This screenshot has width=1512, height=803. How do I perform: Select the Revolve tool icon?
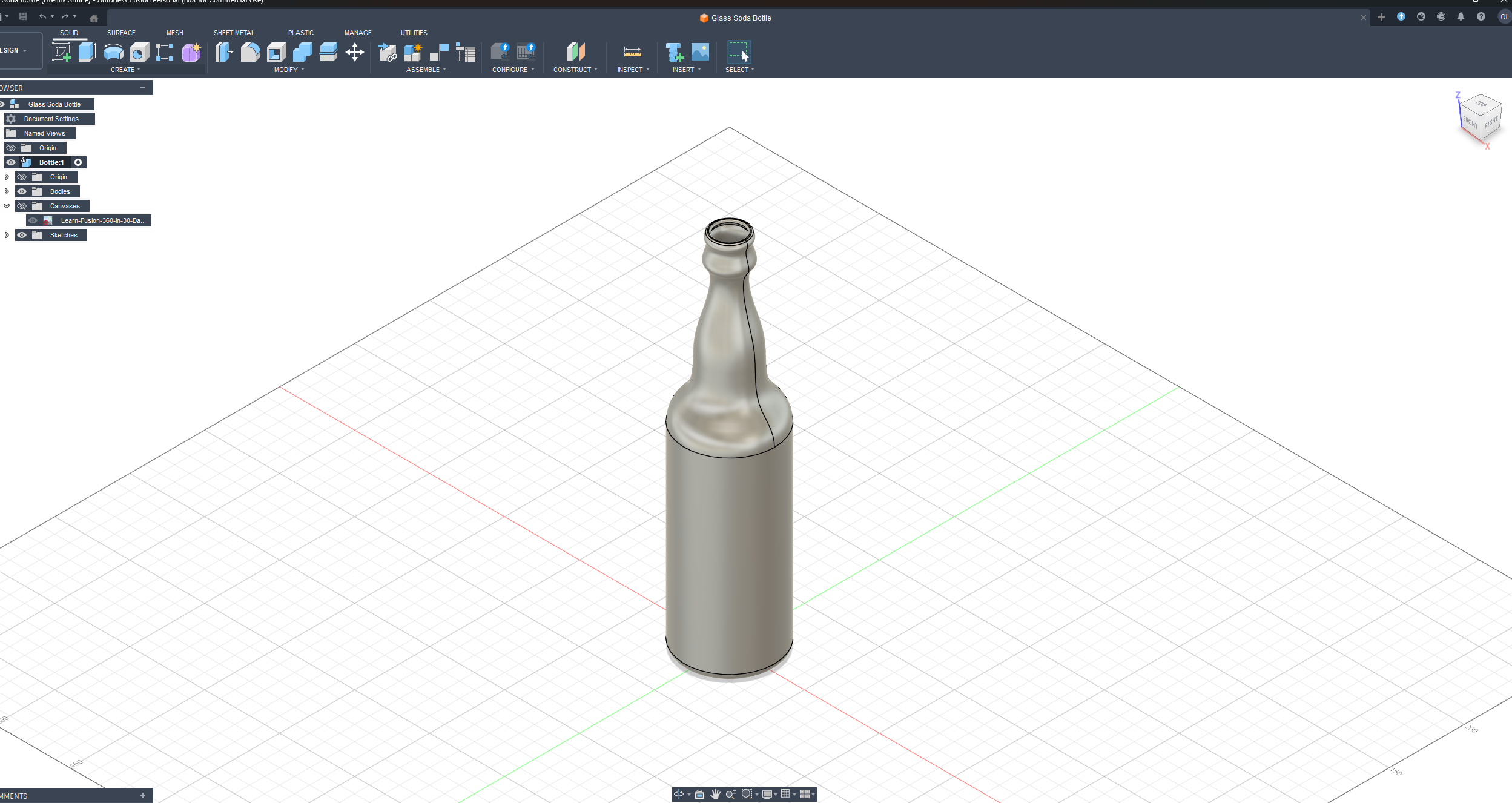click(113, 52)
